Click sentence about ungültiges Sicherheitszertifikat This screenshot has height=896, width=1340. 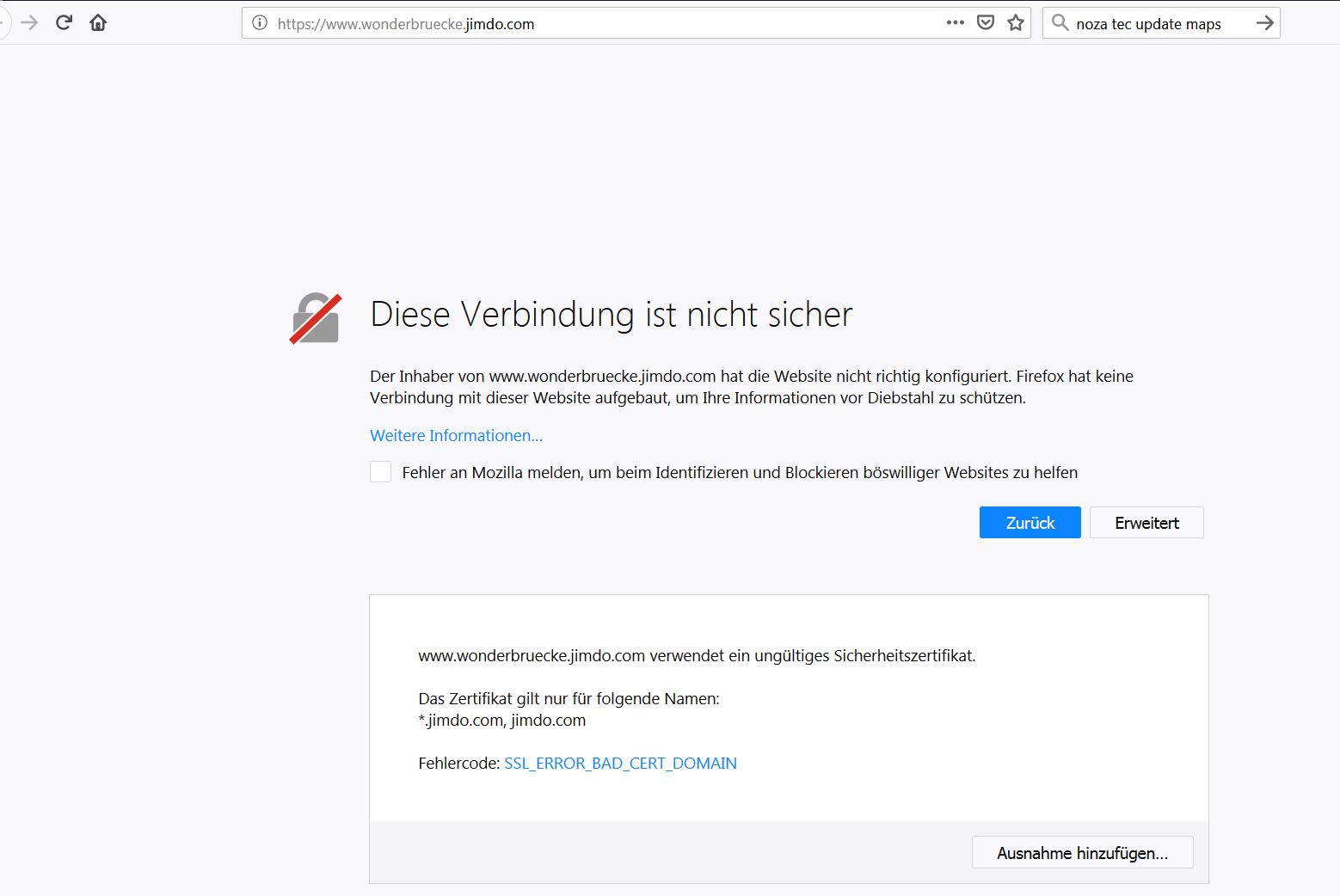[697, 656]
